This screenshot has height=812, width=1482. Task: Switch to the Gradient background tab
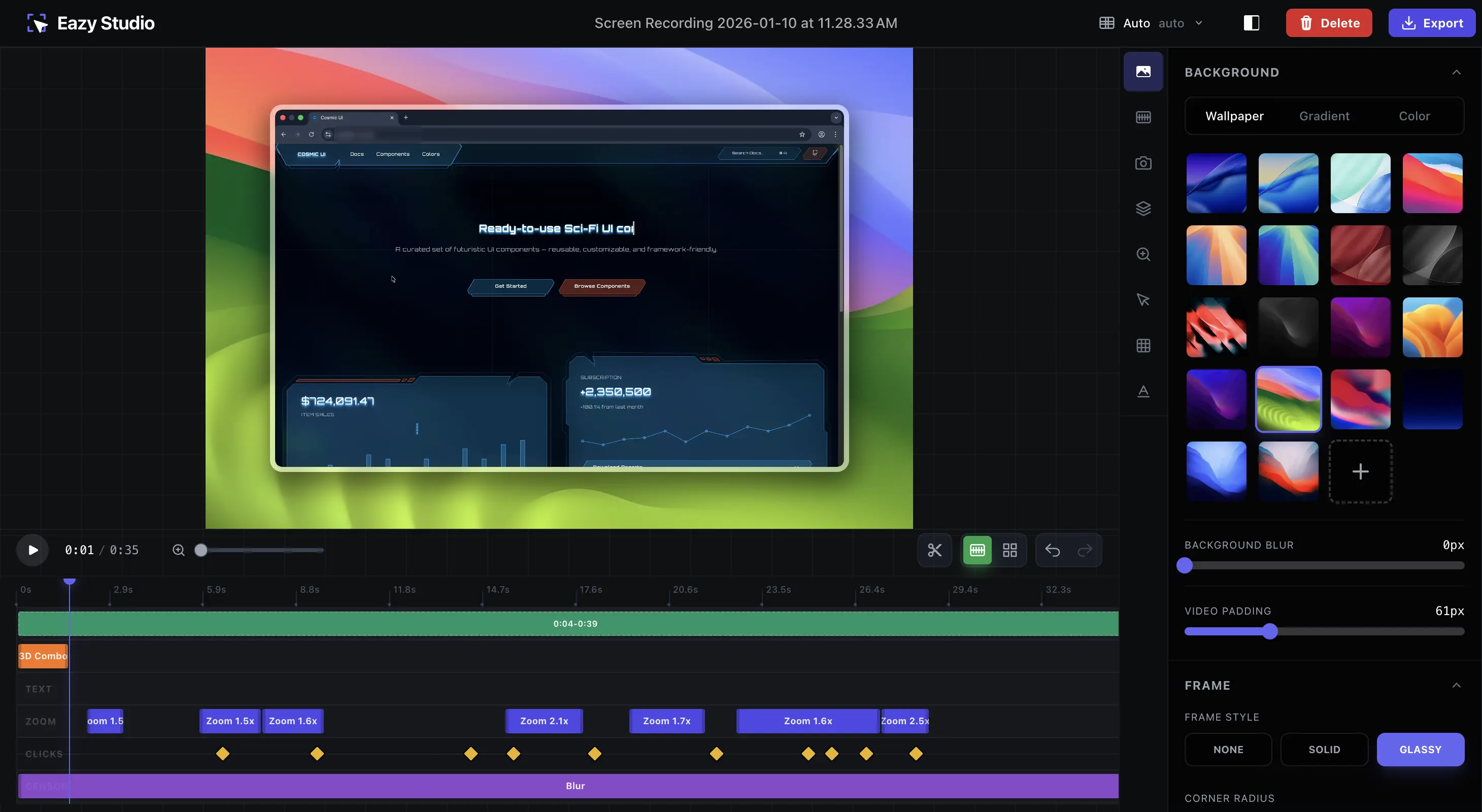tap(1324, 116)
